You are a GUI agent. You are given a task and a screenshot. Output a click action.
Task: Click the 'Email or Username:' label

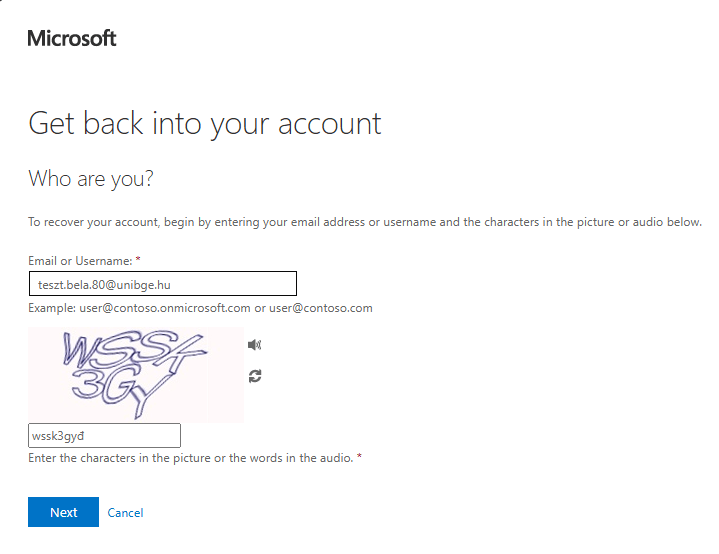(79, 260)
